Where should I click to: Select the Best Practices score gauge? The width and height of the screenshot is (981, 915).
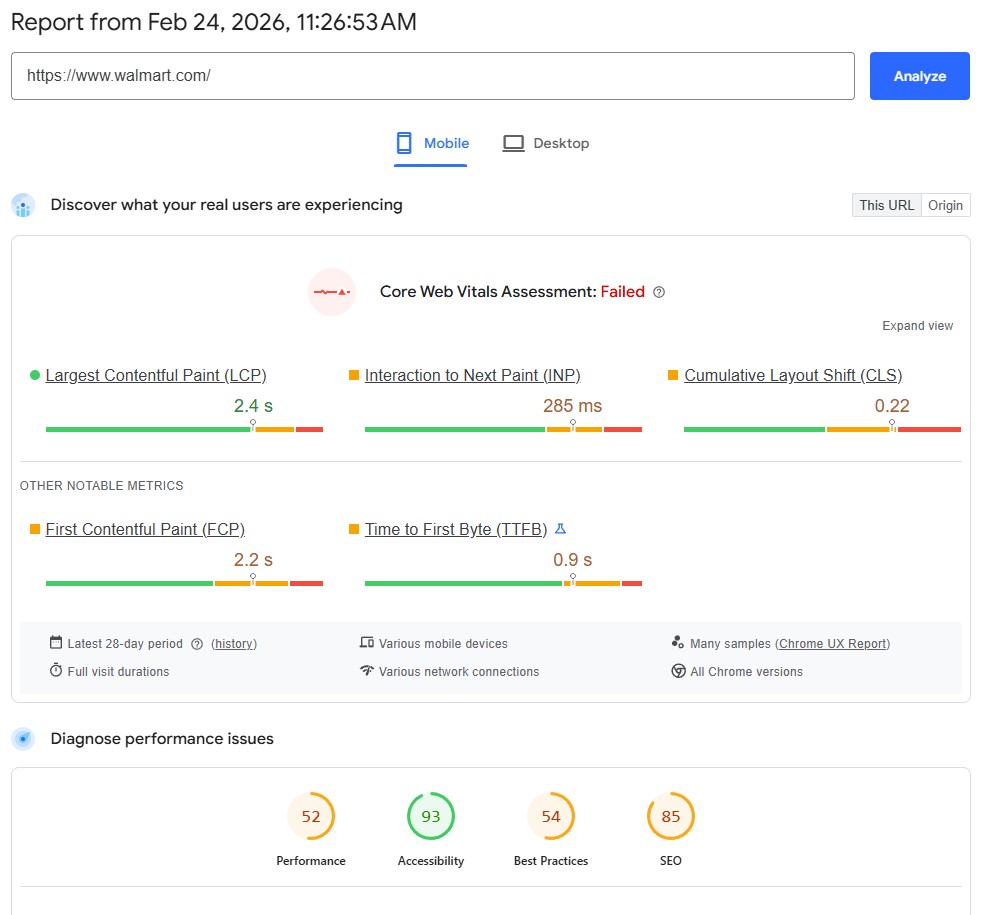(551, 817)
